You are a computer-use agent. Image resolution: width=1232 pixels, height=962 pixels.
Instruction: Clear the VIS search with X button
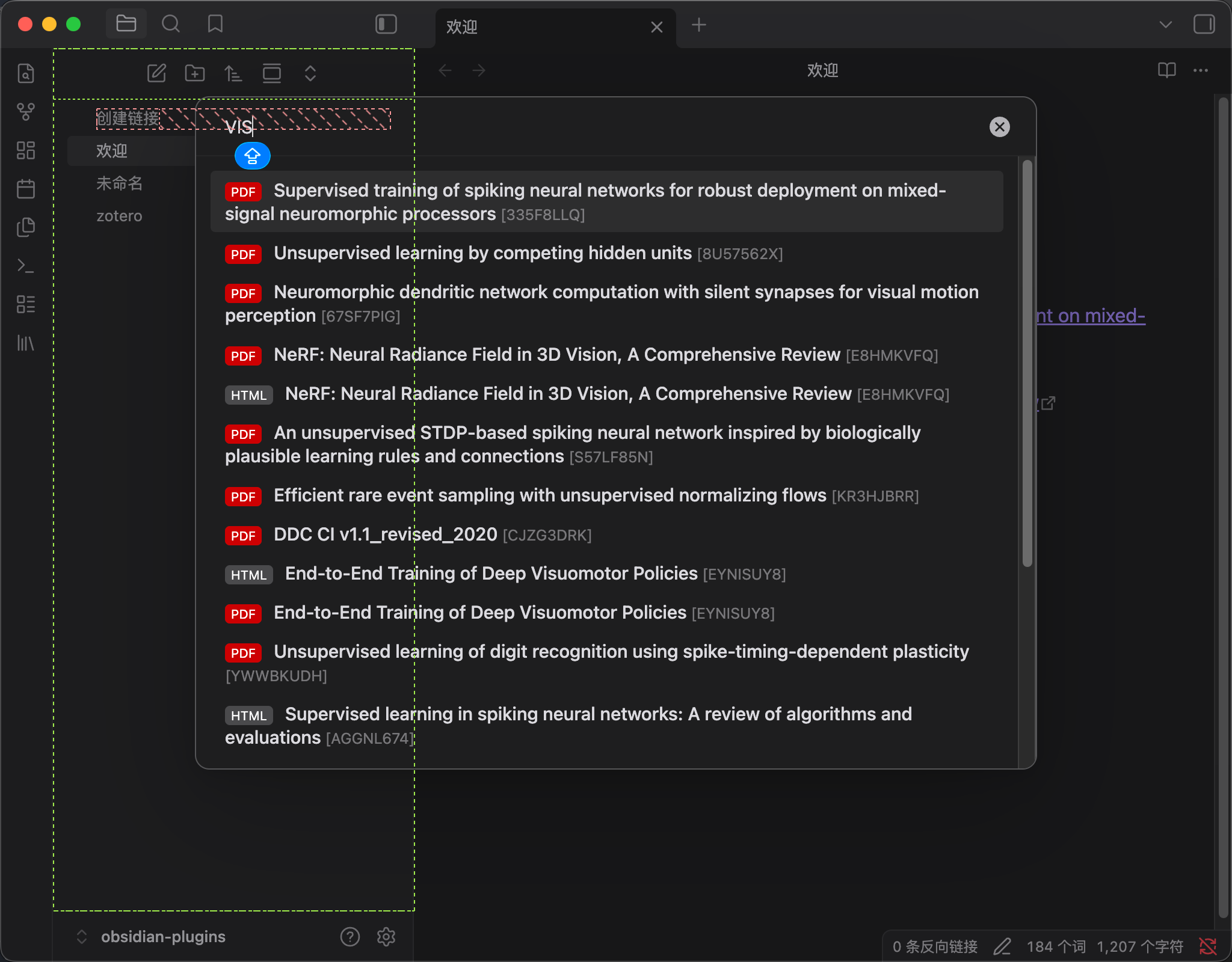pyautogui.click(x=999, y=127)
